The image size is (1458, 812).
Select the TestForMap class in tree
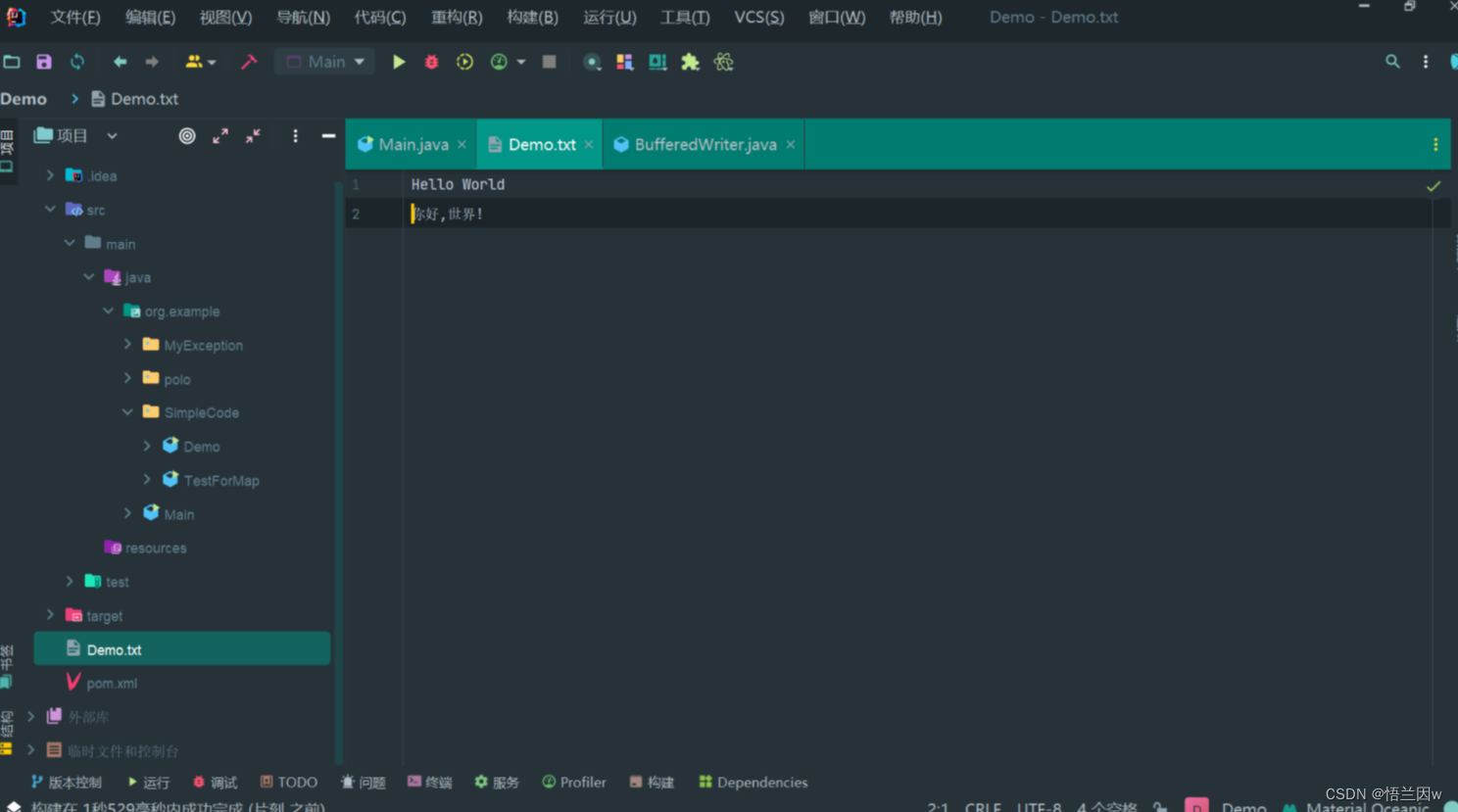(x=221, y=480)
